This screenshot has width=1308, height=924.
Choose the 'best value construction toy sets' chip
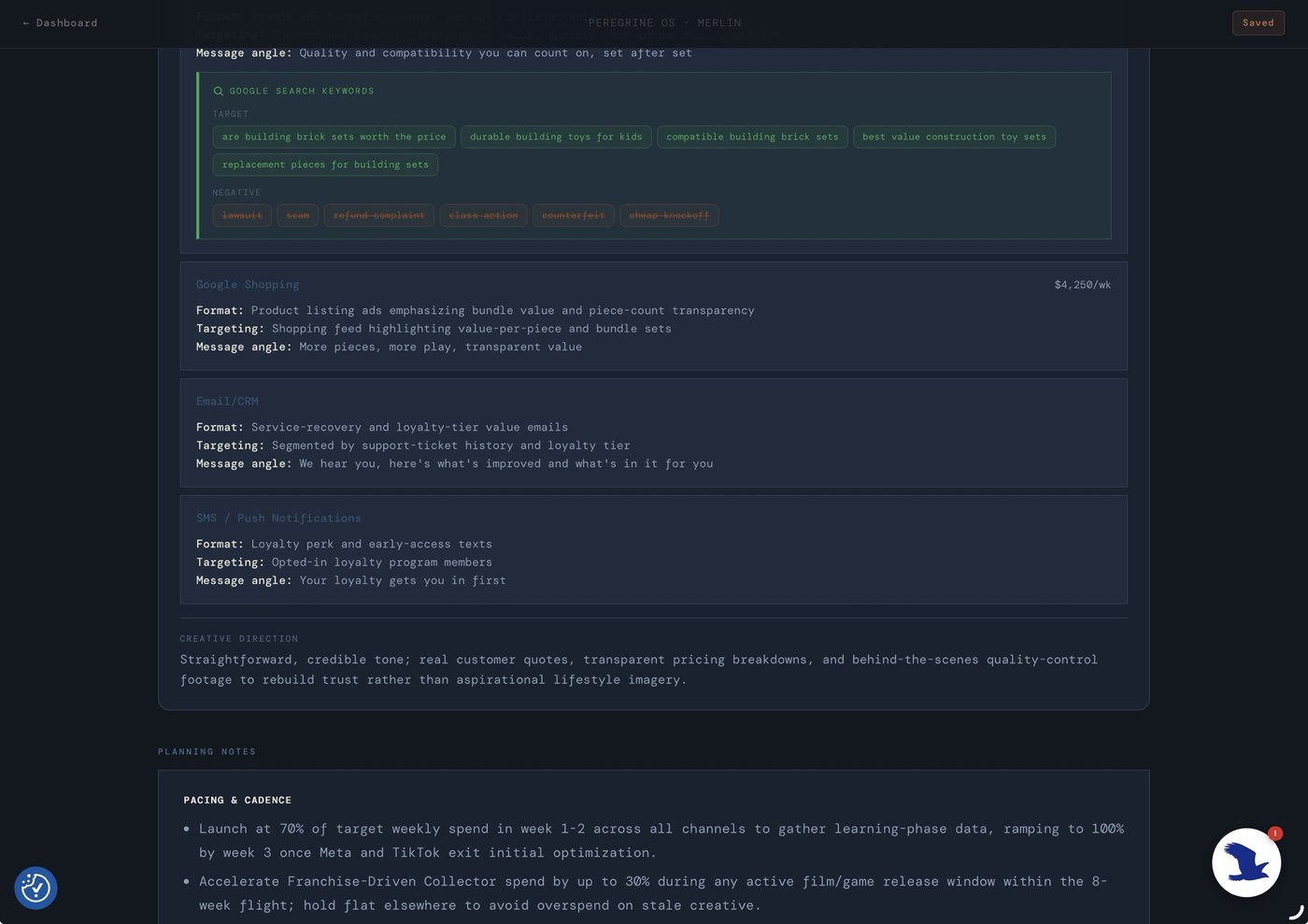click(x=954, y=136)
